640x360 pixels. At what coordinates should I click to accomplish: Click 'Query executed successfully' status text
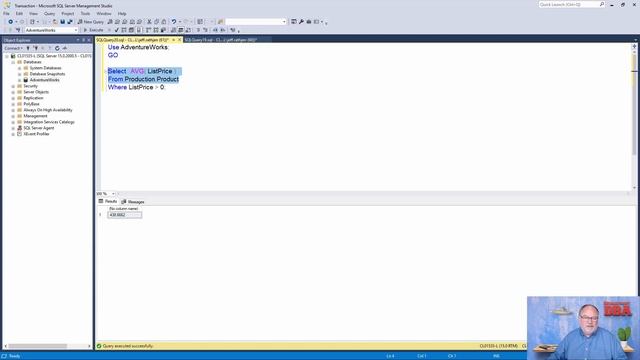(128, 346)
